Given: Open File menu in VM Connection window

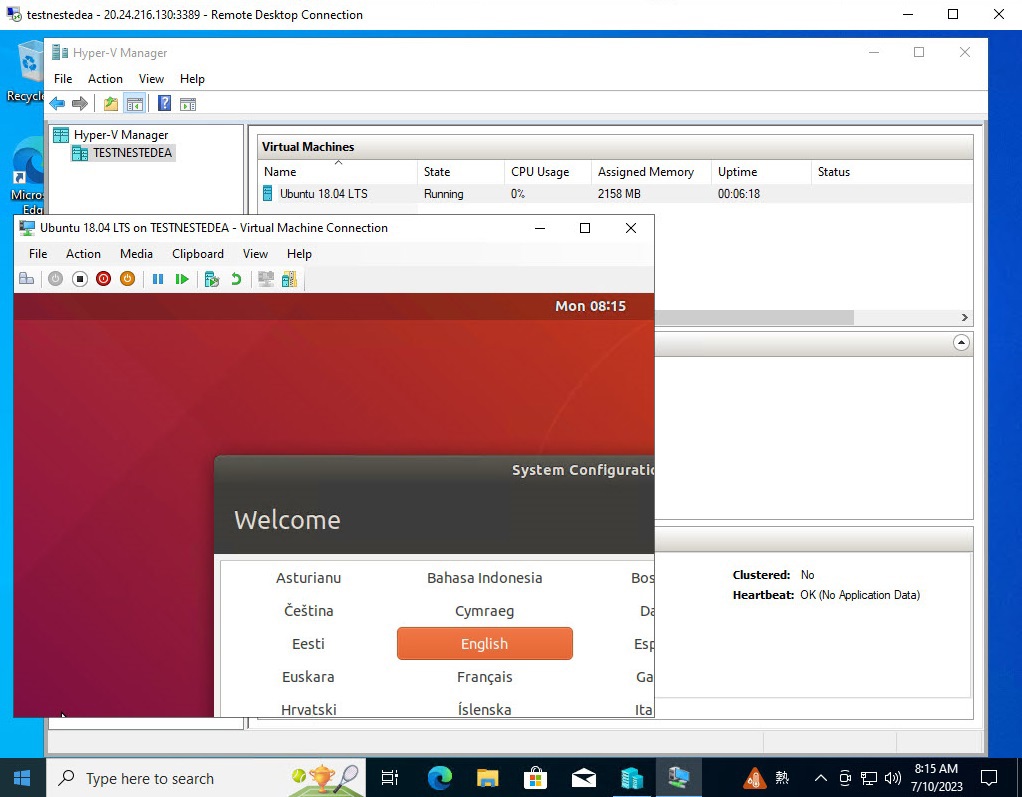Looking at the screenshot, I should [38, 254].
